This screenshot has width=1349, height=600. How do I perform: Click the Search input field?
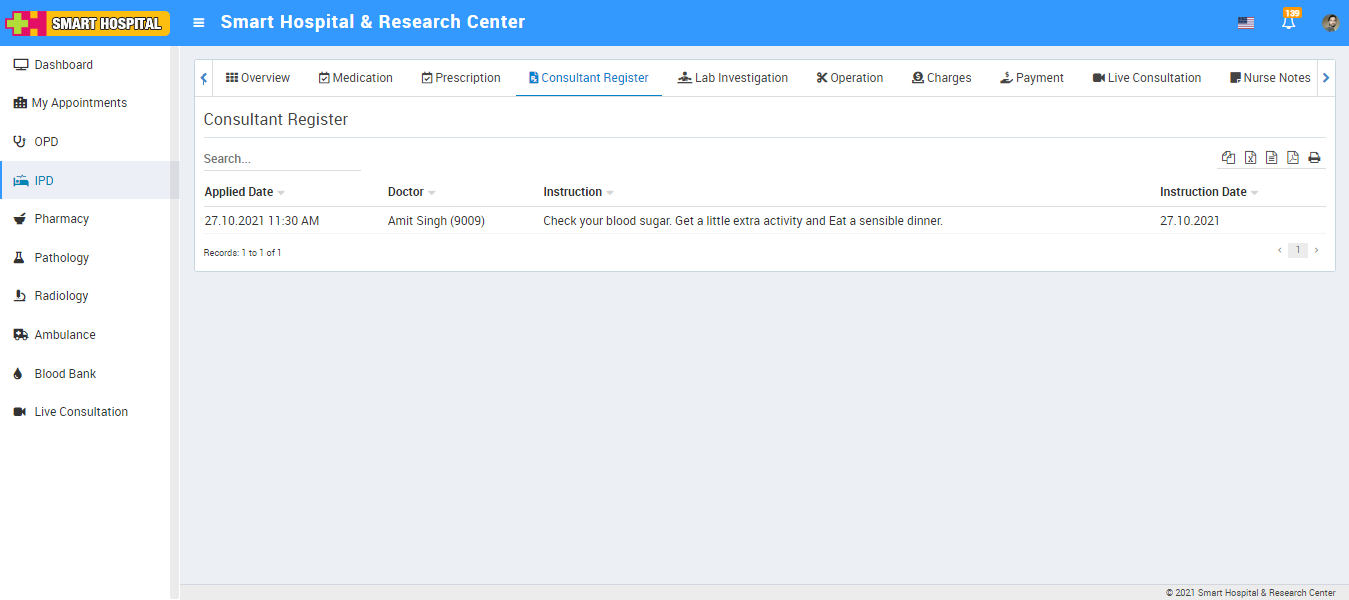point(281,159)
